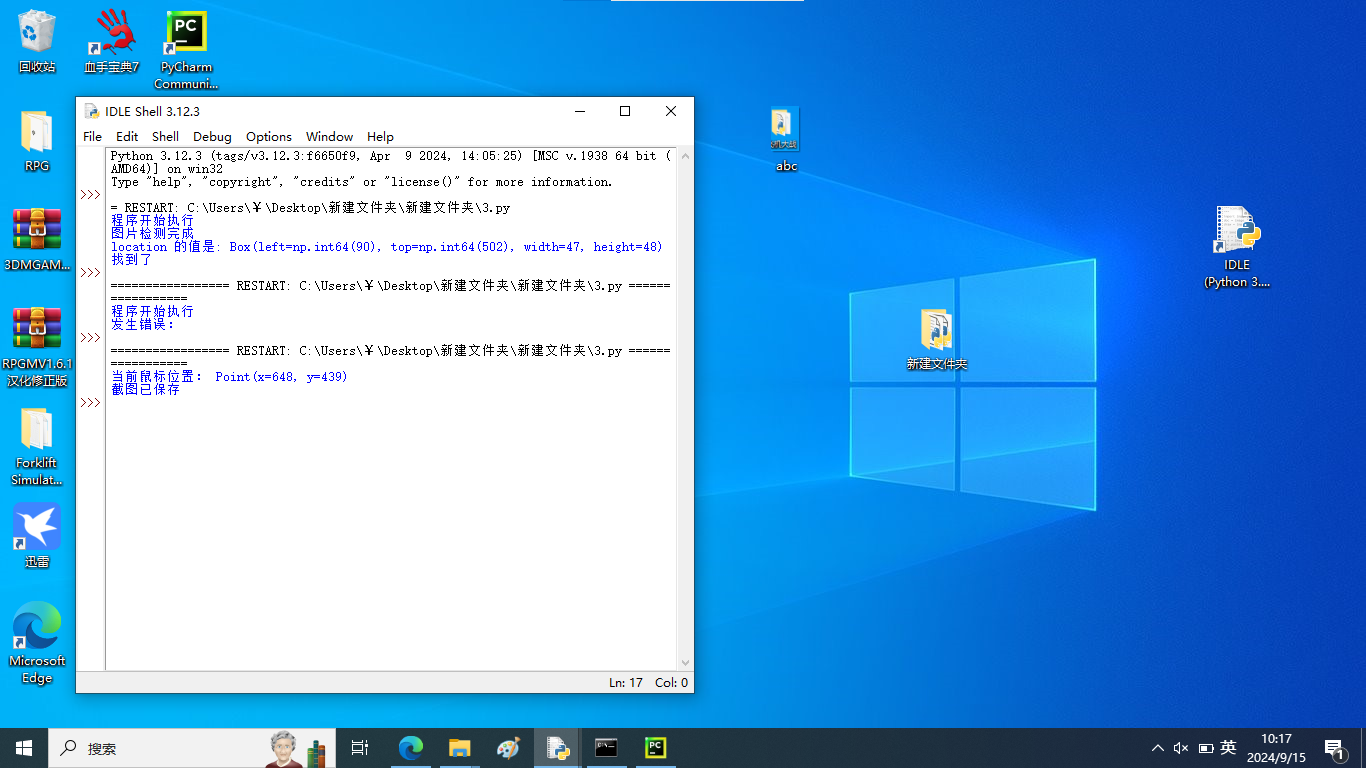Open the Window menu in IDLE
The width and height of the screenshot is (1366, 768).
pos(329,136)
